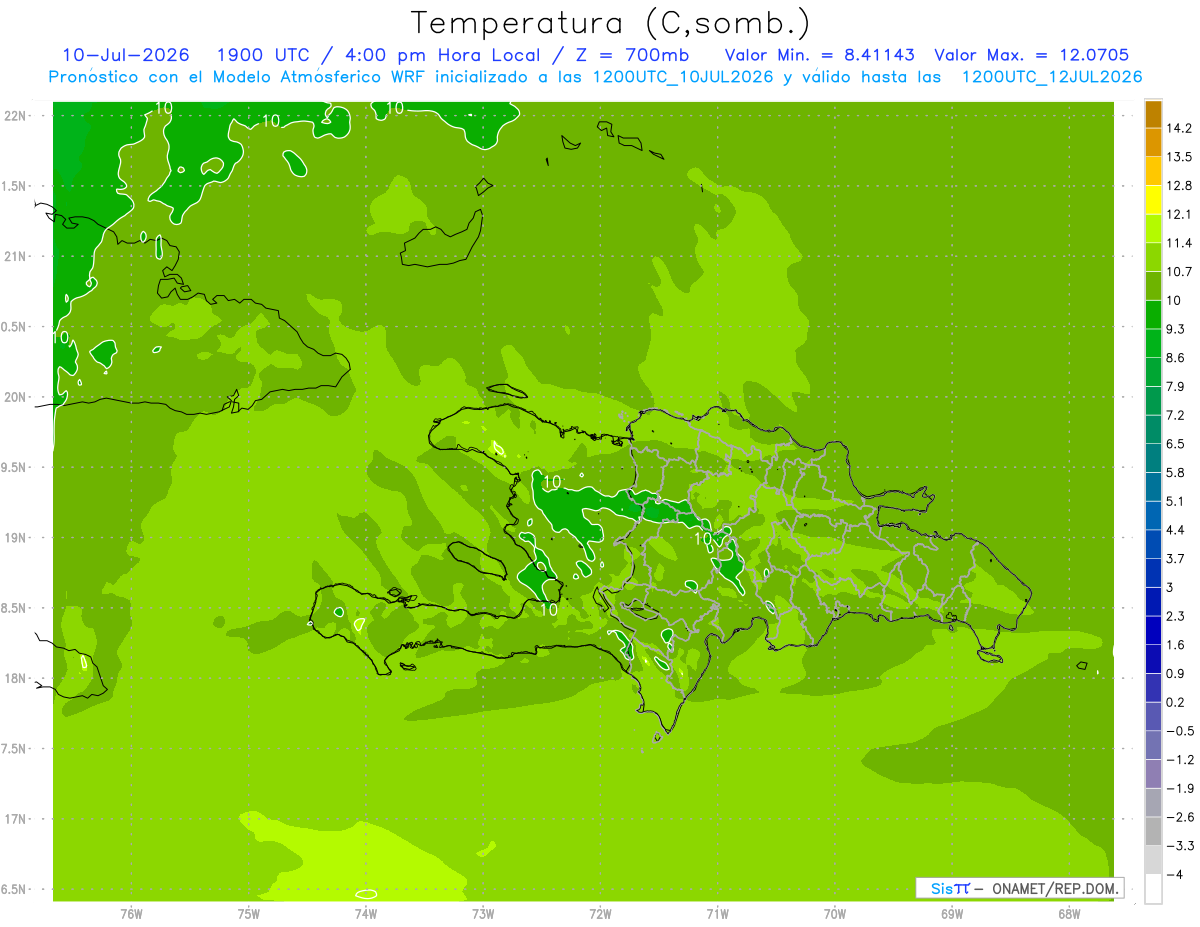Click the latitude label "18N"
The height and width of the screenshot is (927, 1200).
[x=15, y=678]
